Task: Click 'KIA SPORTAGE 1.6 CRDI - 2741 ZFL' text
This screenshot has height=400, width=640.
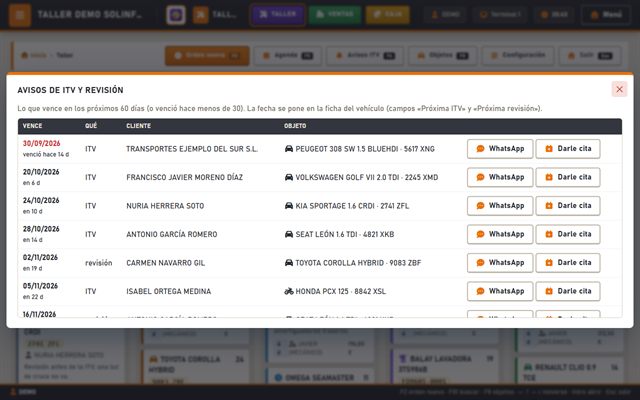Action: click(352, 206)
